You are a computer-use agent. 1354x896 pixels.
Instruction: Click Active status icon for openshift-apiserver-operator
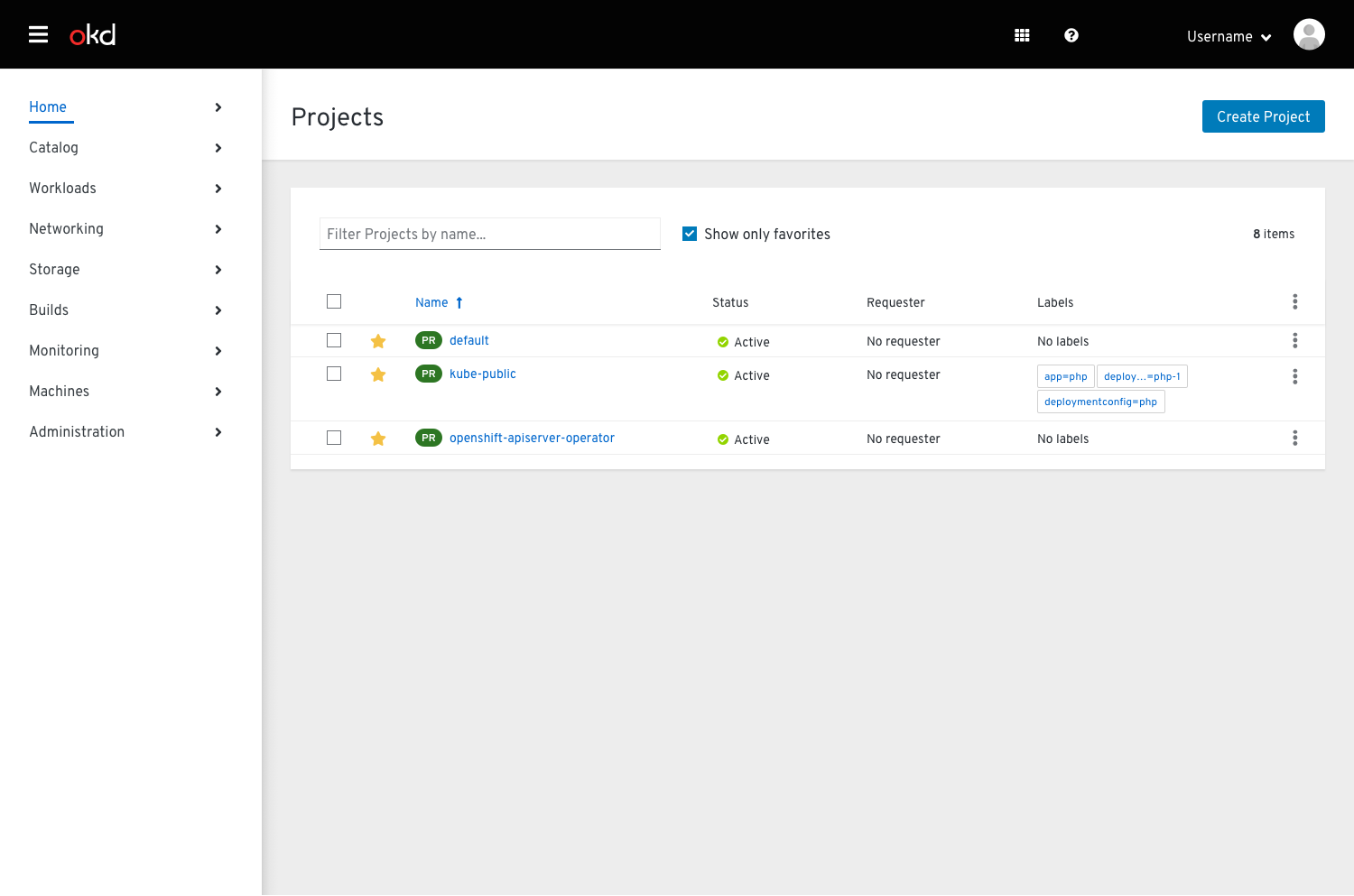pyautogui.click(x=723, y=439)
